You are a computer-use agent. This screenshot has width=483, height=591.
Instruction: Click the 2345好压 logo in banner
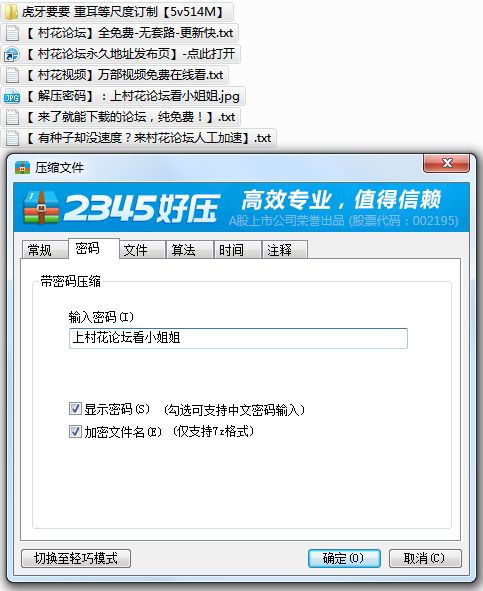point(121,208)
